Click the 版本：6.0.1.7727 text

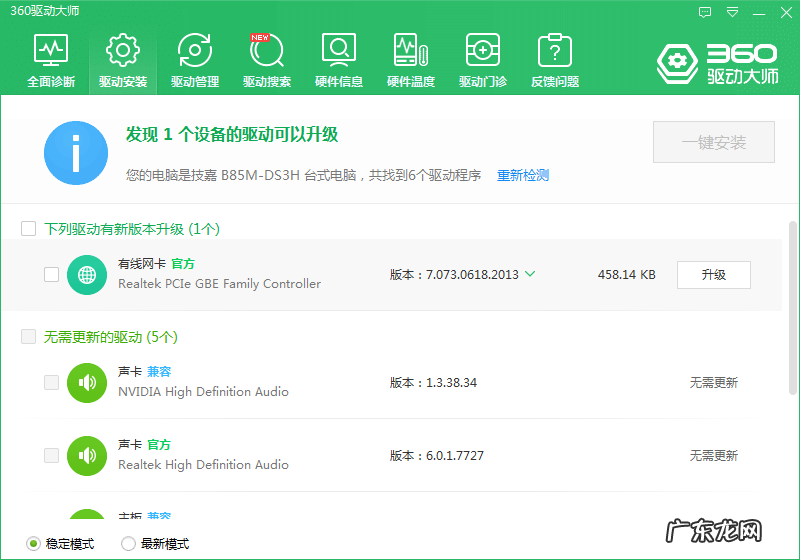437,455
